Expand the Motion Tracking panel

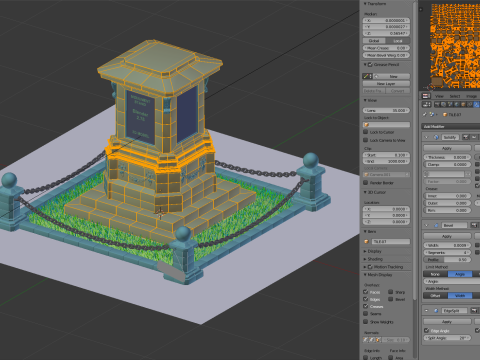(x=365, y=267)
